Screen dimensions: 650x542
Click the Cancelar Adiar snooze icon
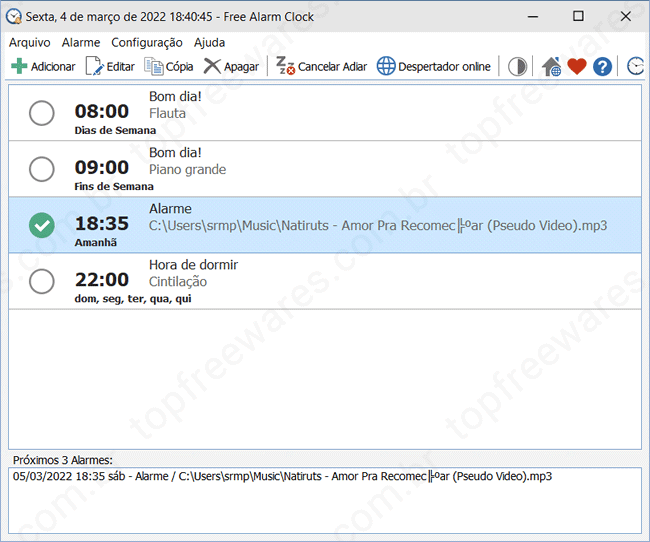coord(285,66)
